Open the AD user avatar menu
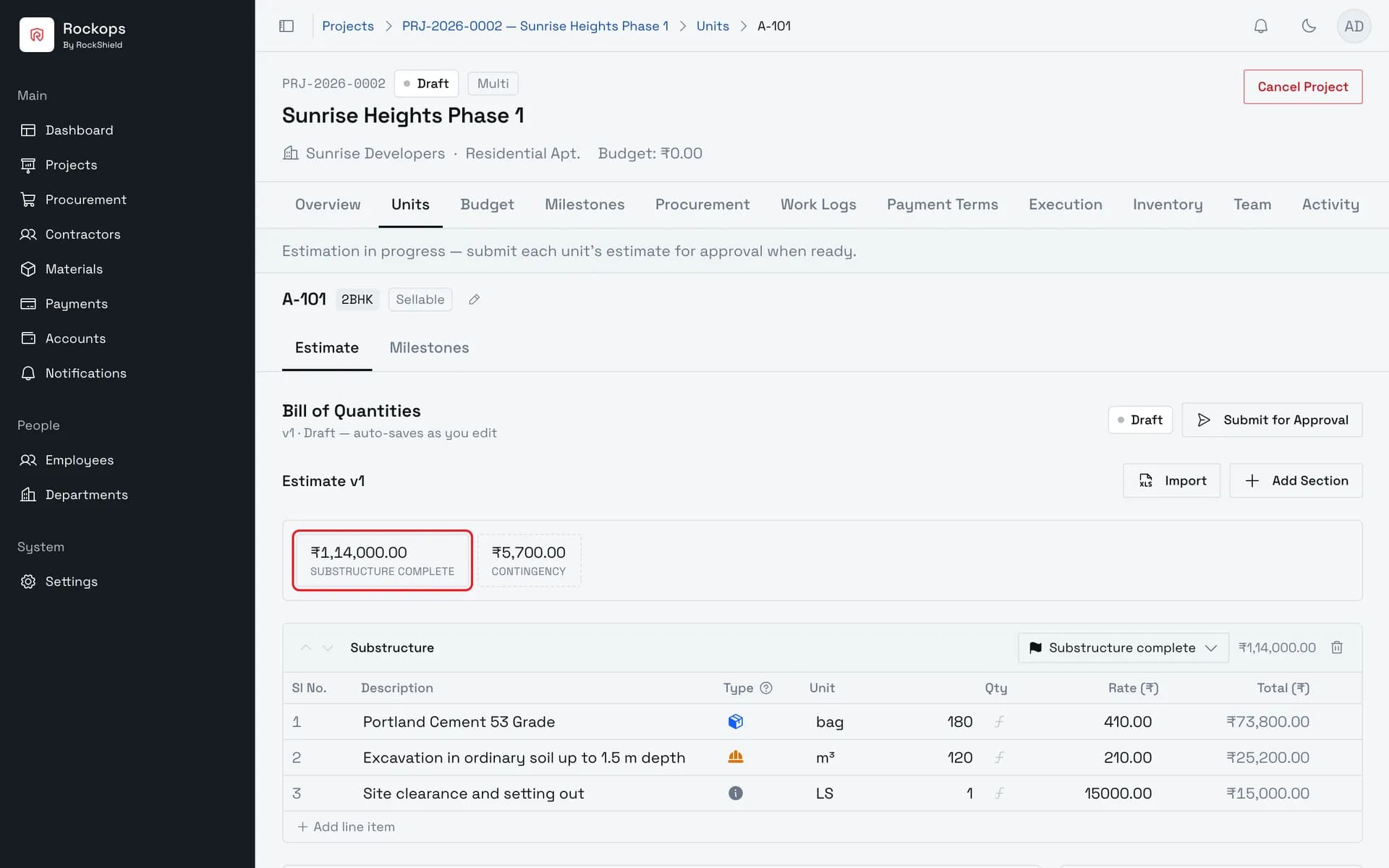1389x868 pixels. (x=1354, y=26)
